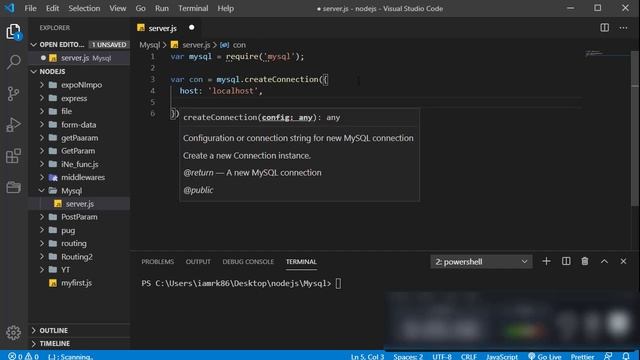
Task: Select the Terminal panel tab
Action: coord(301,262)
